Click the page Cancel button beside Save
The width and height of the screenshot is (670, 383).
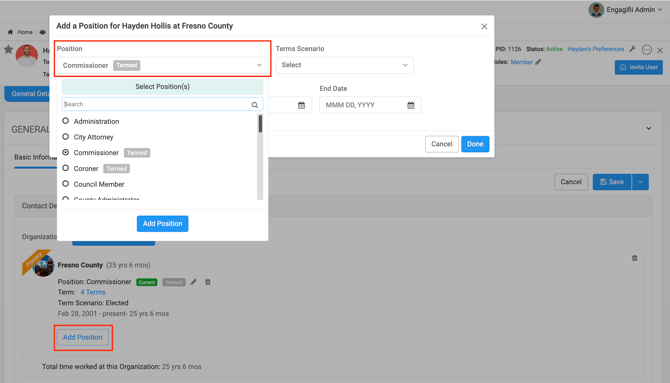(x=571, y=182)
